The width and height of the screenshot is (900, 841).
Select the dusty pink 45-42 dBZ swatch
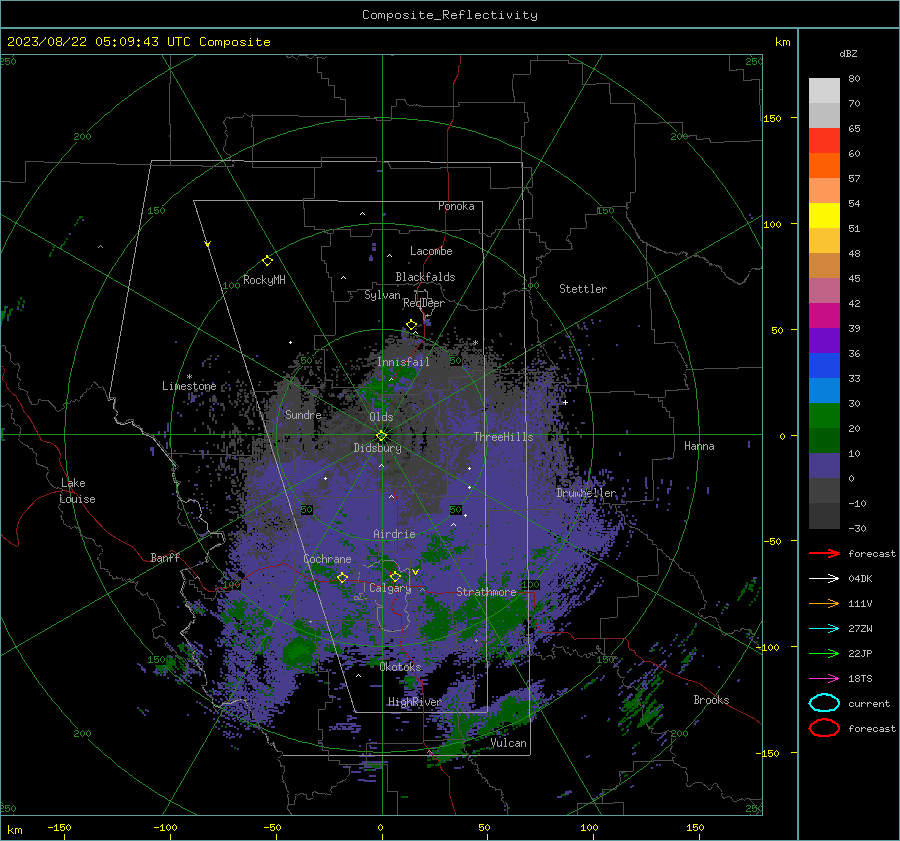[x=824, y=290]
